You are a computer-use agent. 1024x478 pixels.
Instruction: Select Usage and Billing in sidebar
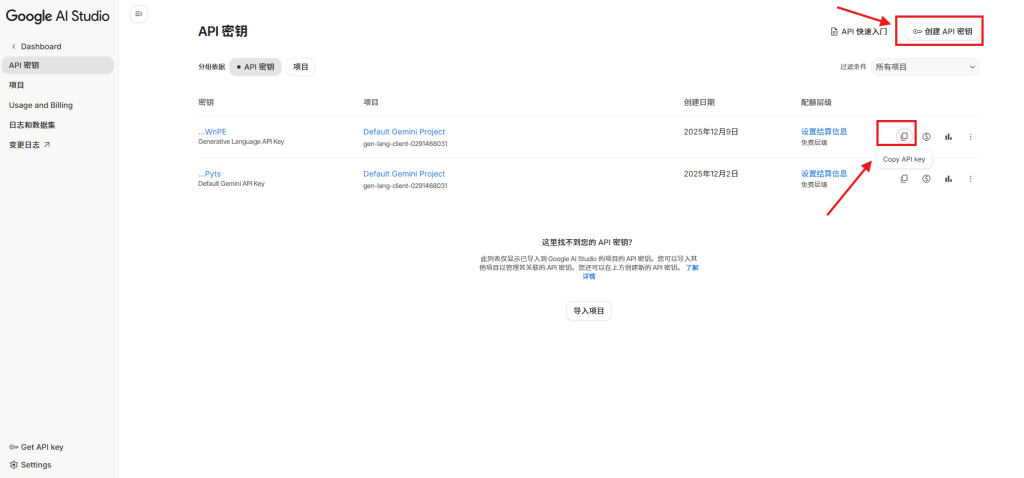[41, 105]
